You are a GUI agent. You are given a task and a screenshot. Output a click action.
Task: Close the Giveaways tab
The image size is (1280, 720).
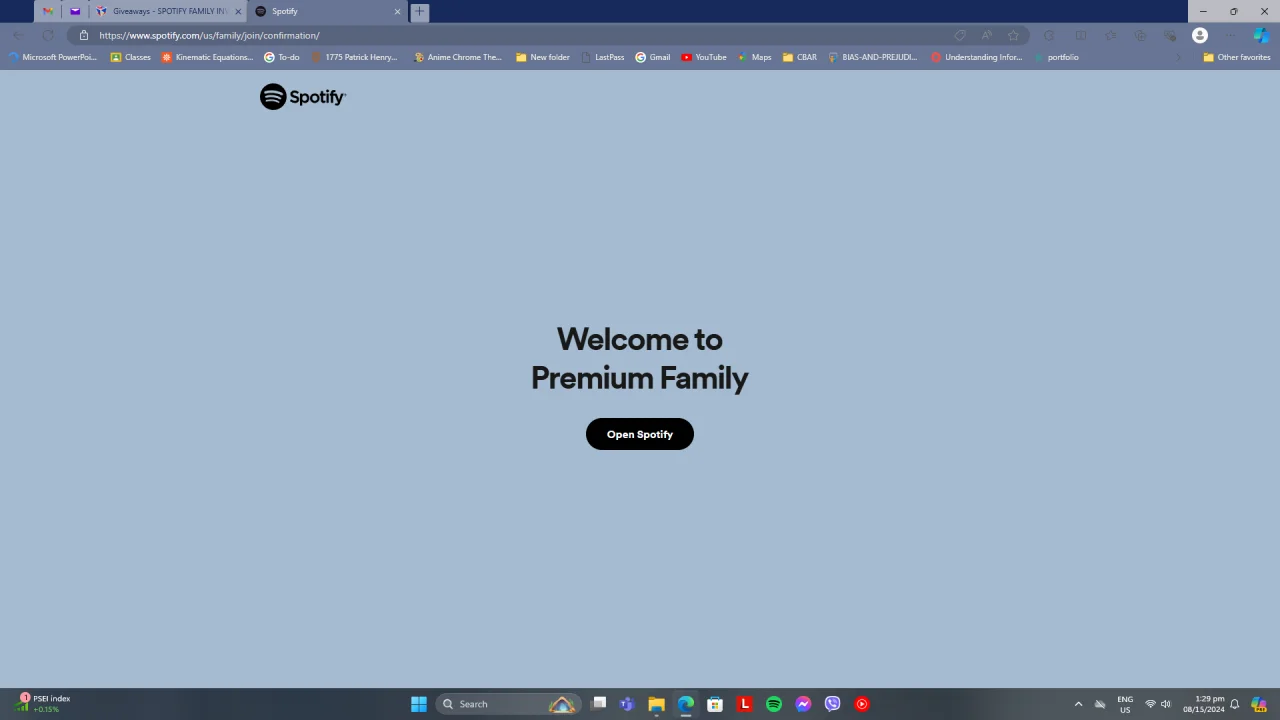[x=238, y=11]
